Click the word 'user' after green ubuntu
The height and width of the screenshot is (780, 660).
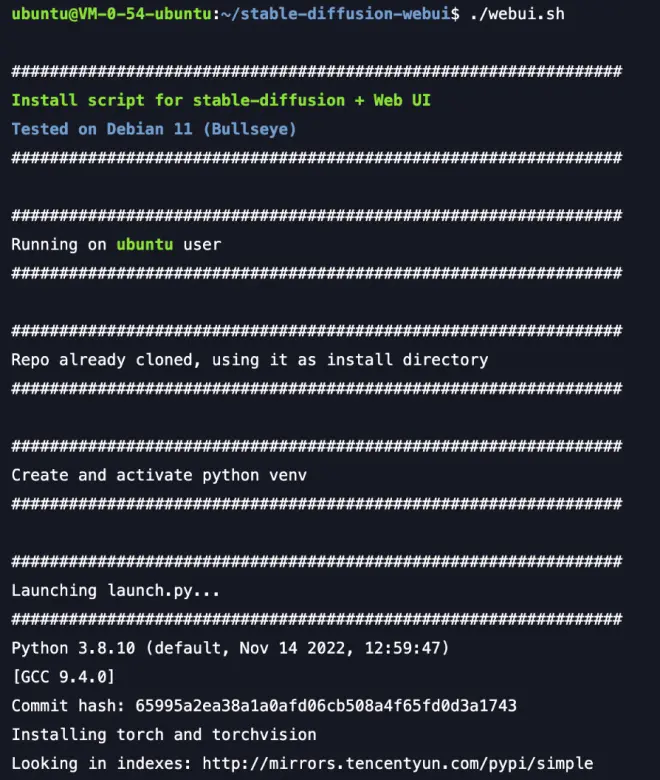(x=202, y=245)
